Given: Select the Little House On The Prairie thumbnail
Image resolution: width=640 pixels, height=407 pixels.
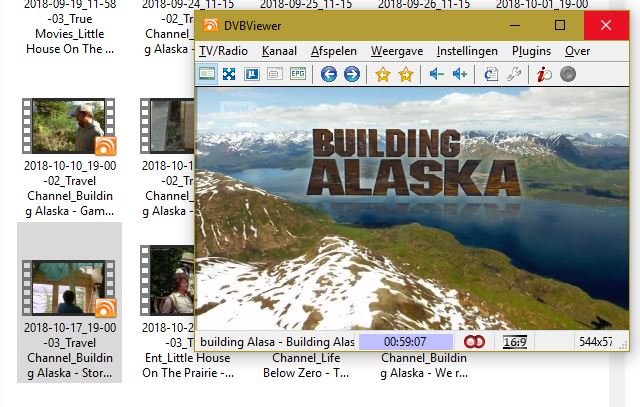Looking at the screenshot, I should pos(167,280).
